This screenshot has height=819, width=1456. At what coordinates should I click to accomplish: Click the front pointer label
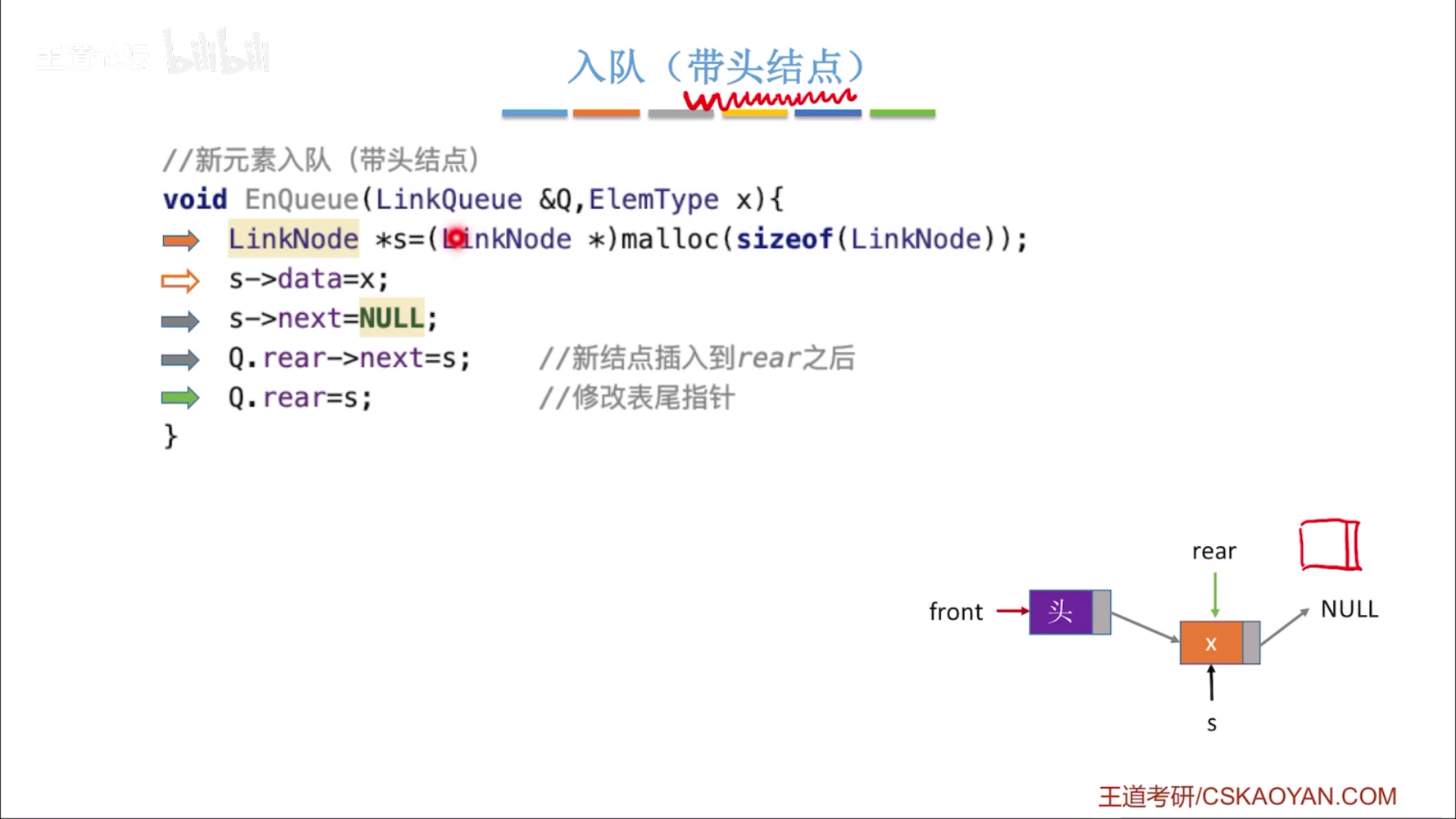(955, 612)
